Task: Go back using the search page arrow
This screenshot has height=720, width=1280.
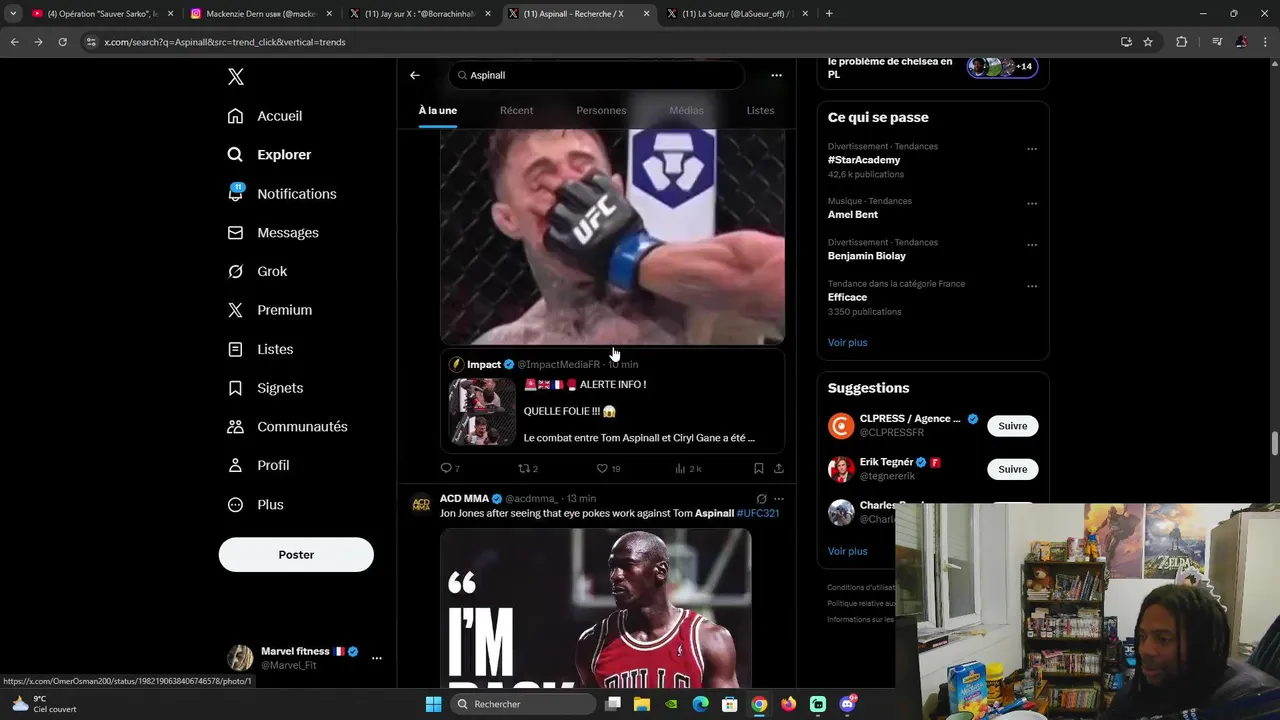Action: click(415, 75)
